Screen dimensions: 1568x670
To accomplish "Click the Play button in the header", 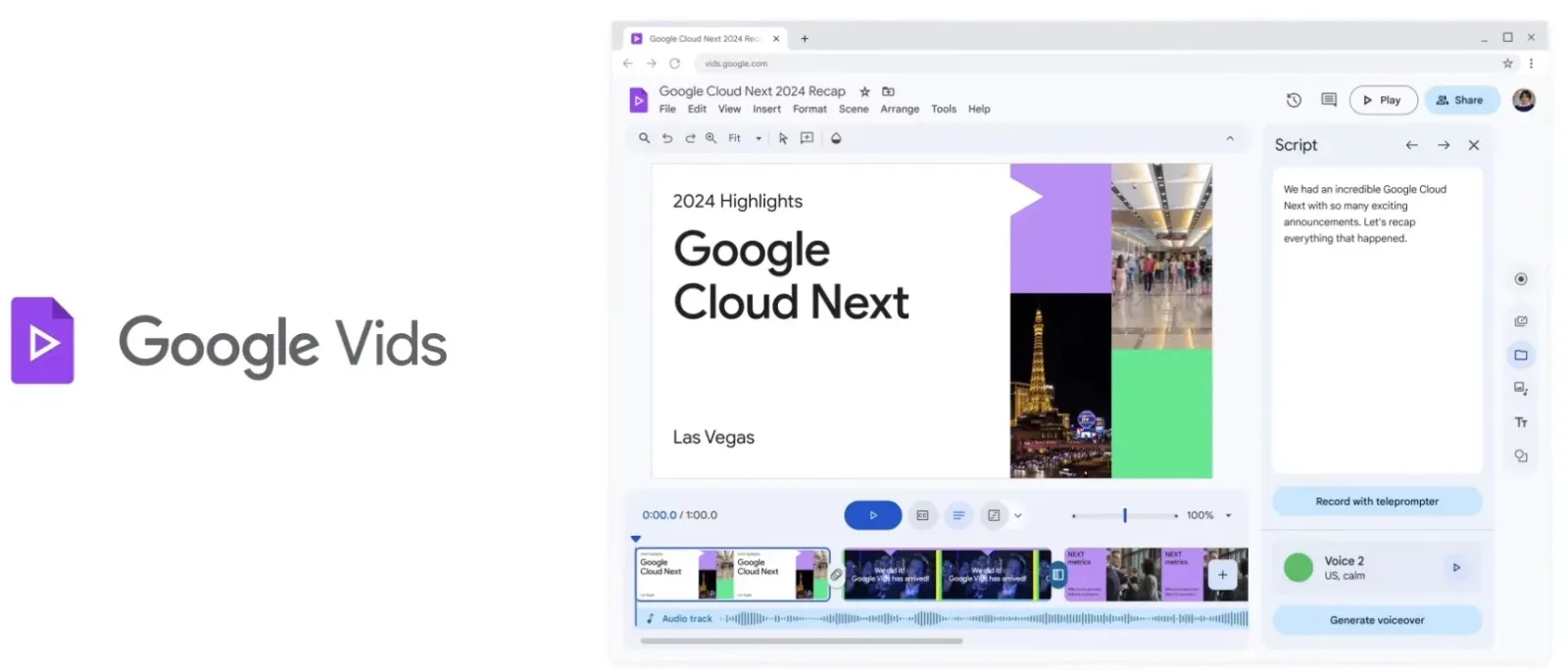I will pos(1383,100).
